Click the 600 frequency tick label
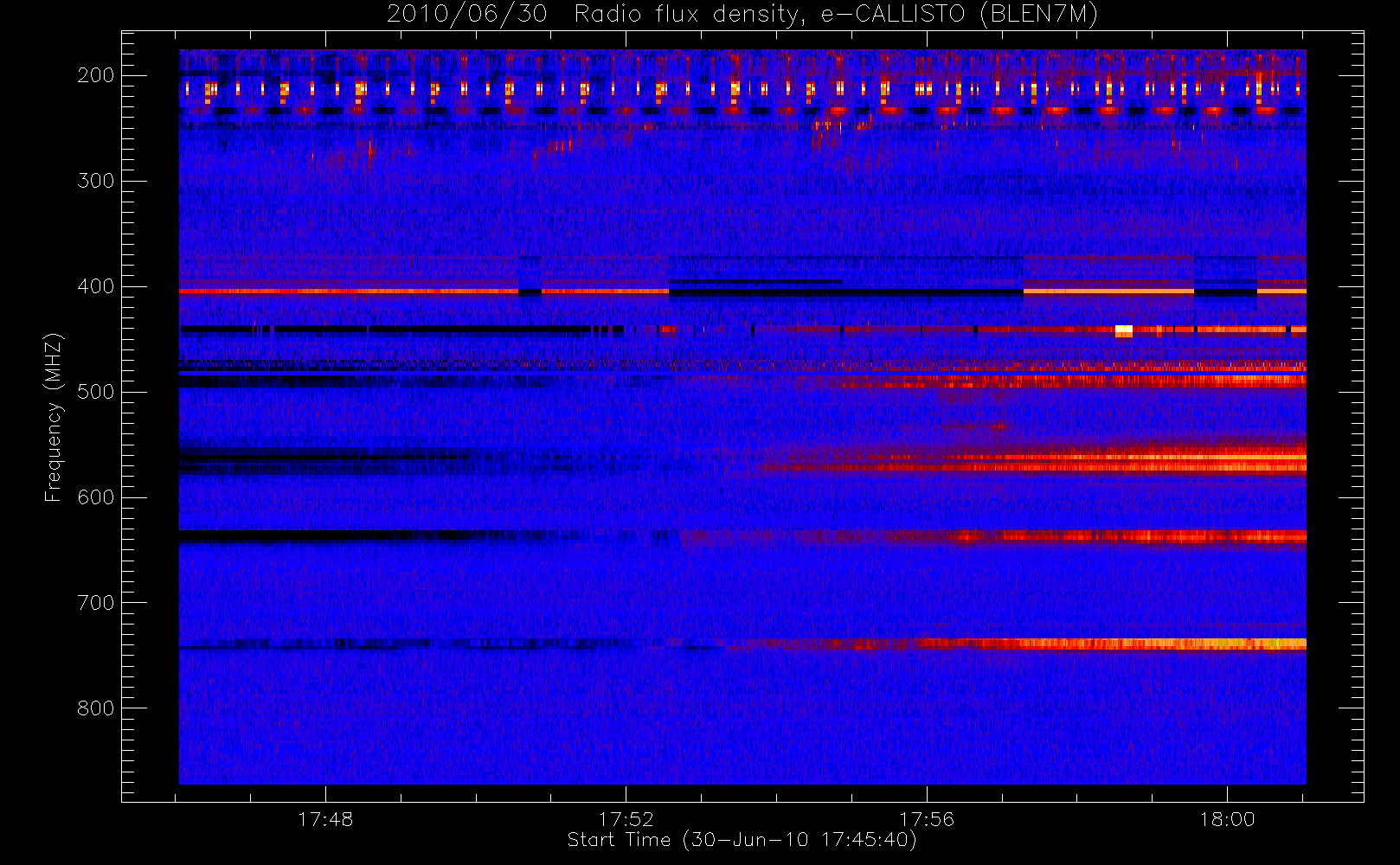 pyautogui.click(x=95, y=497)
